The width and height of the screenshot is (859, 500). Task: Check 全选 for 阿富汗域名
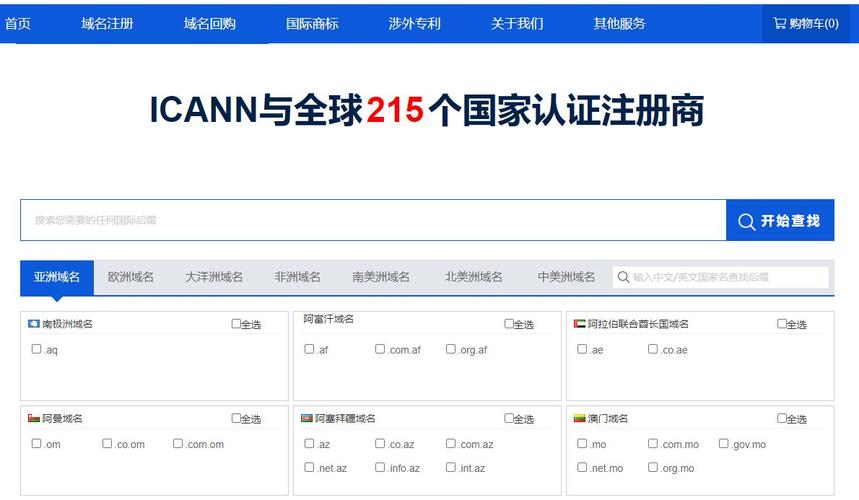pos(509,324)
